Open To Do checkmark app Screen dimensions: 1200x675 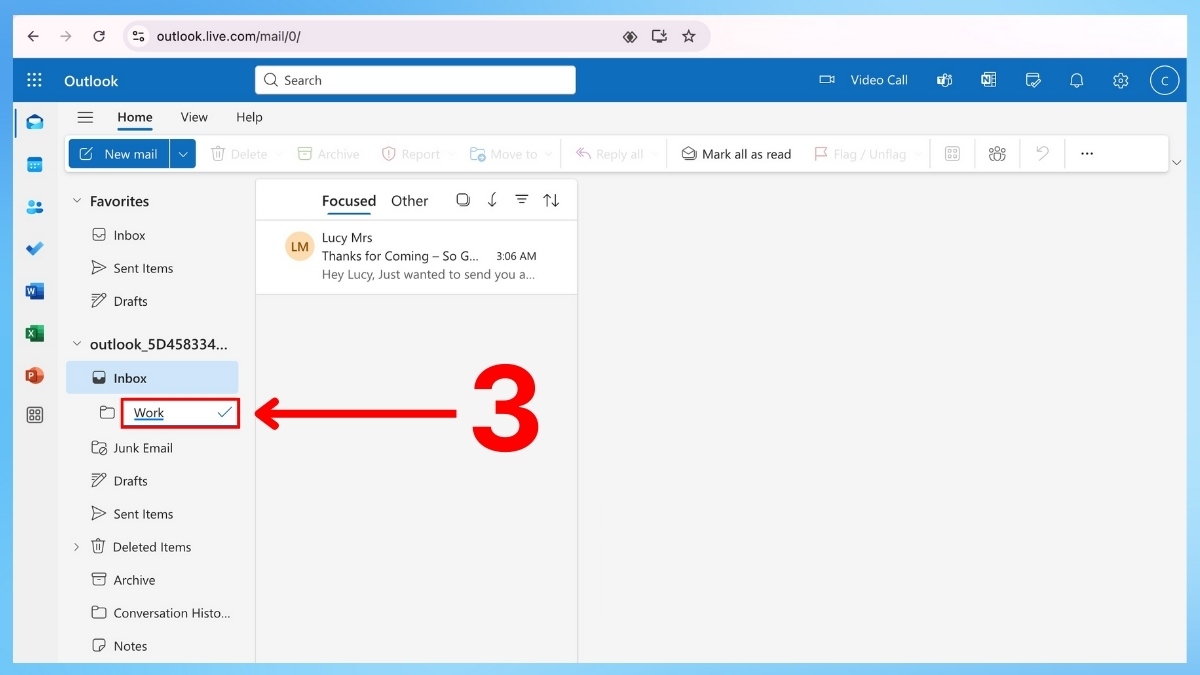(35, 249)
